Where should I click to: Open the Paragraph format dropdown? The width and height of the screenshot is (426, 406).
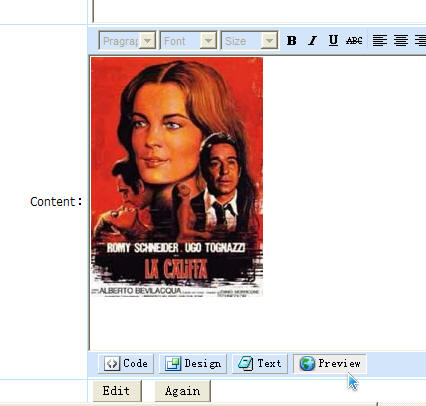click(x=127, y=41)
